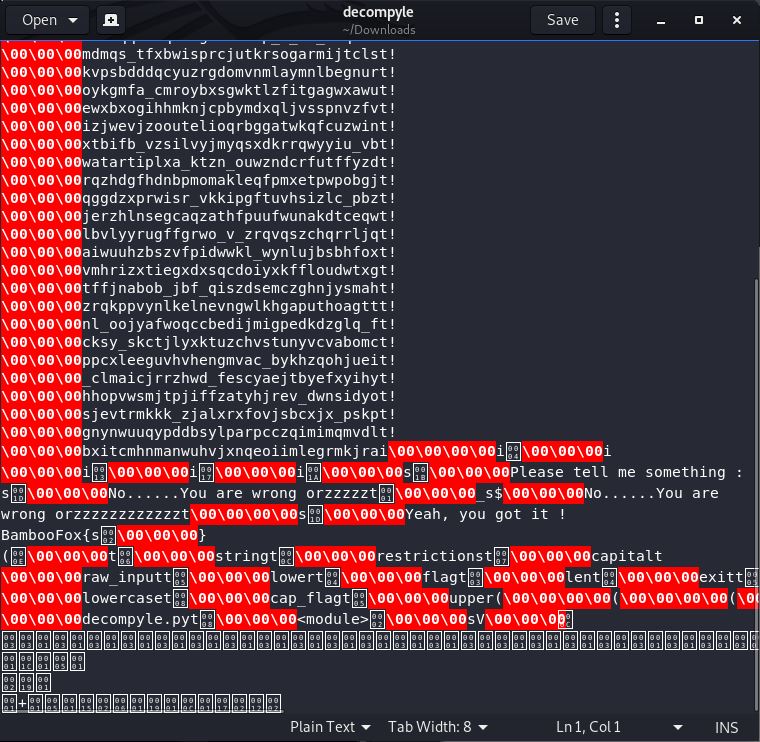Click the line starting with vmhrizxtiegxdx

click(198, 270)
